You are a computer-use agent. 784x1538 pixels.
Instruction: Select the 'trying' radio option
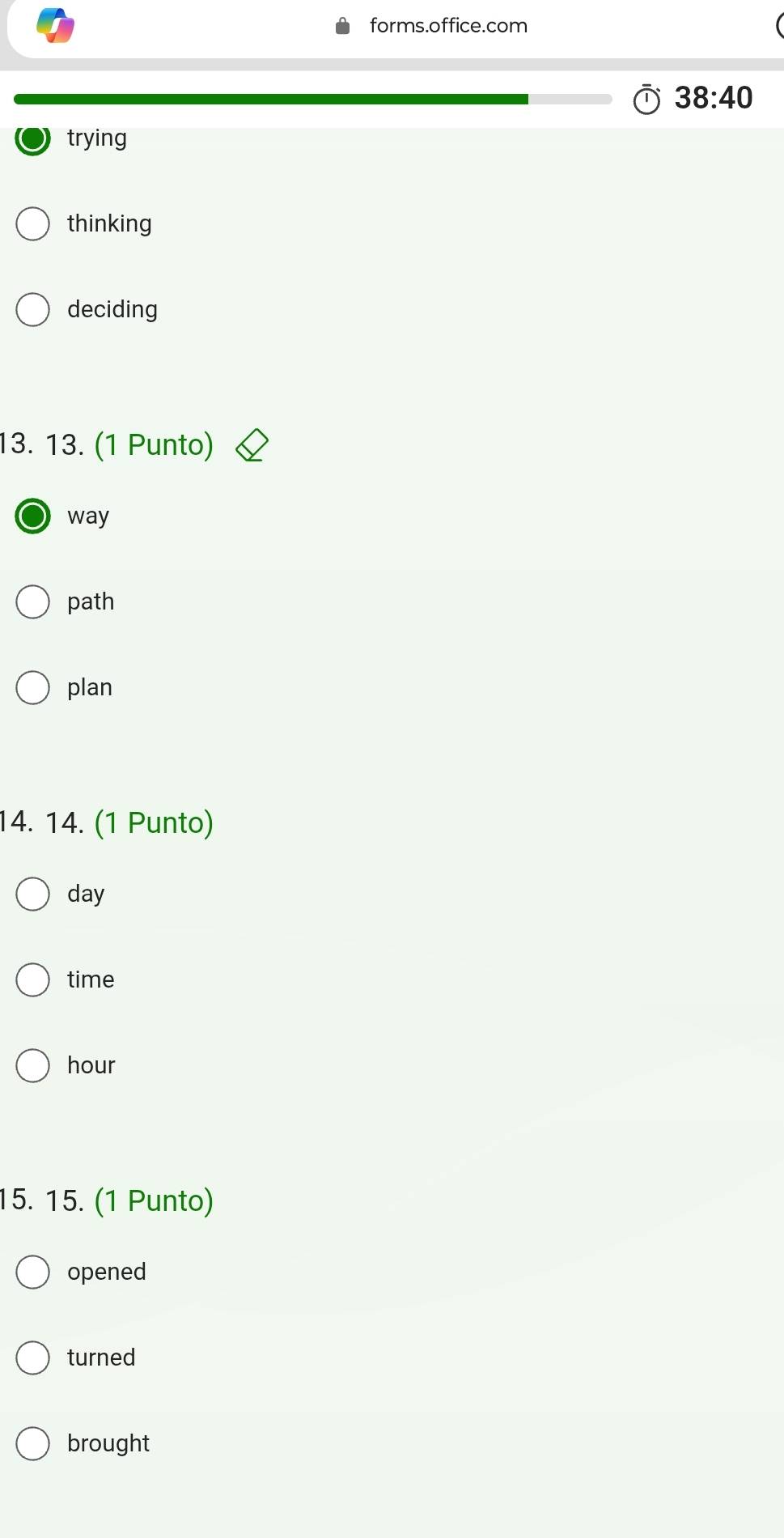pos(33,138)
